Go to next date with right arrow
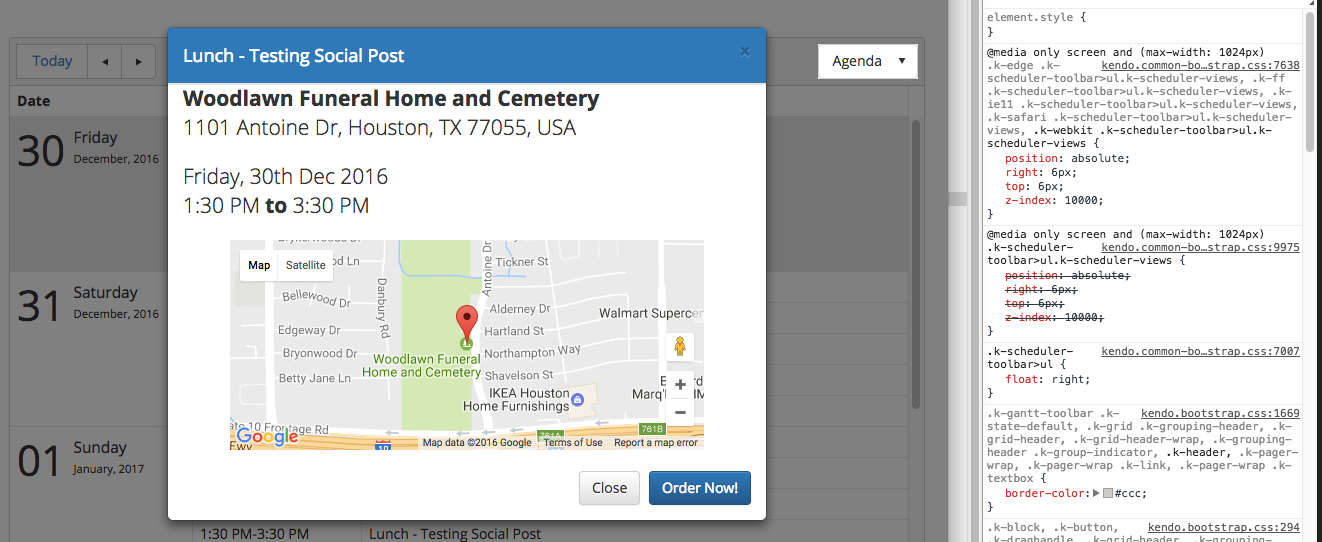 click(138, 62)
